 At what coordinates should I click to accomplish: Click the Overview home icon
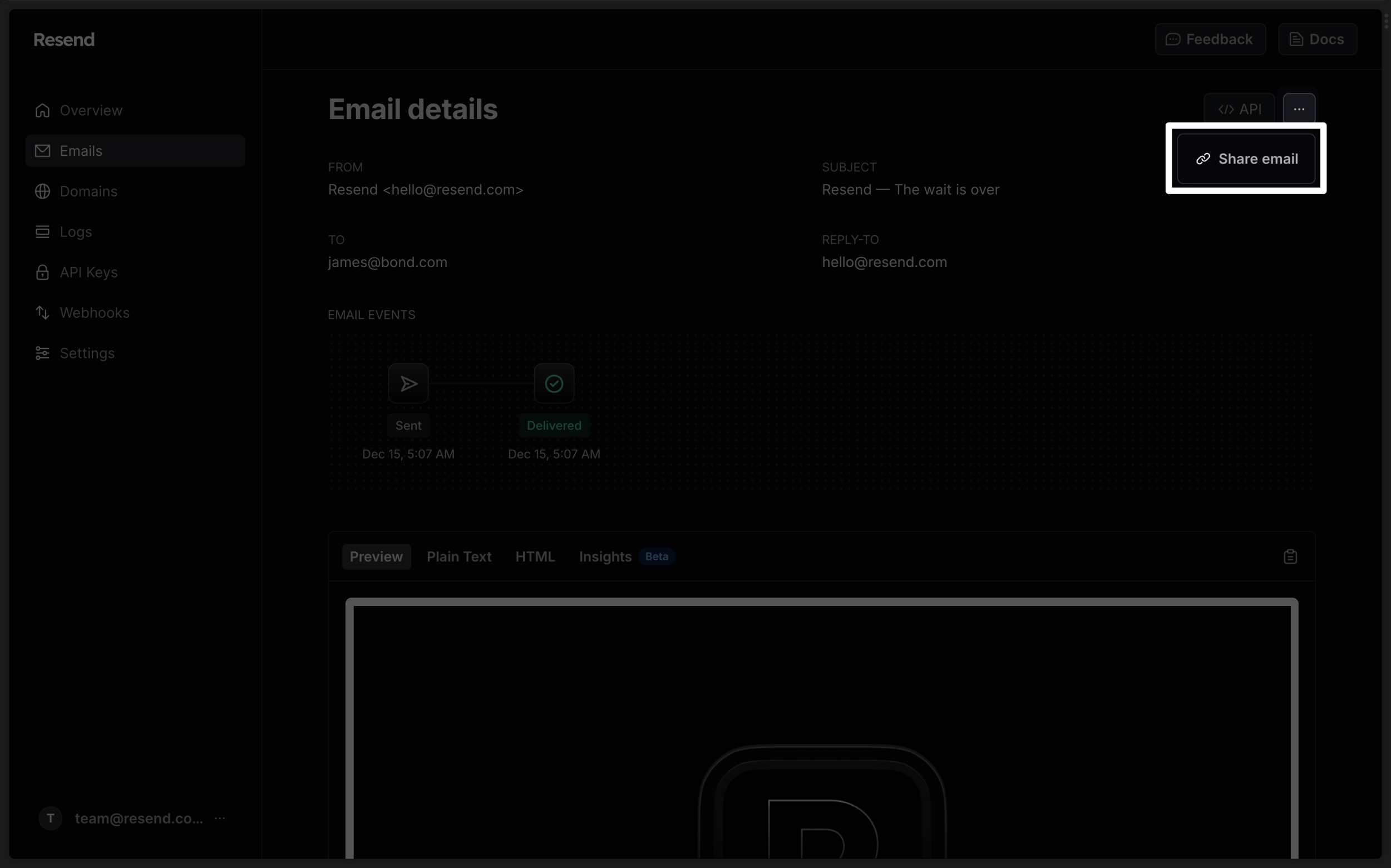[42, 110]
